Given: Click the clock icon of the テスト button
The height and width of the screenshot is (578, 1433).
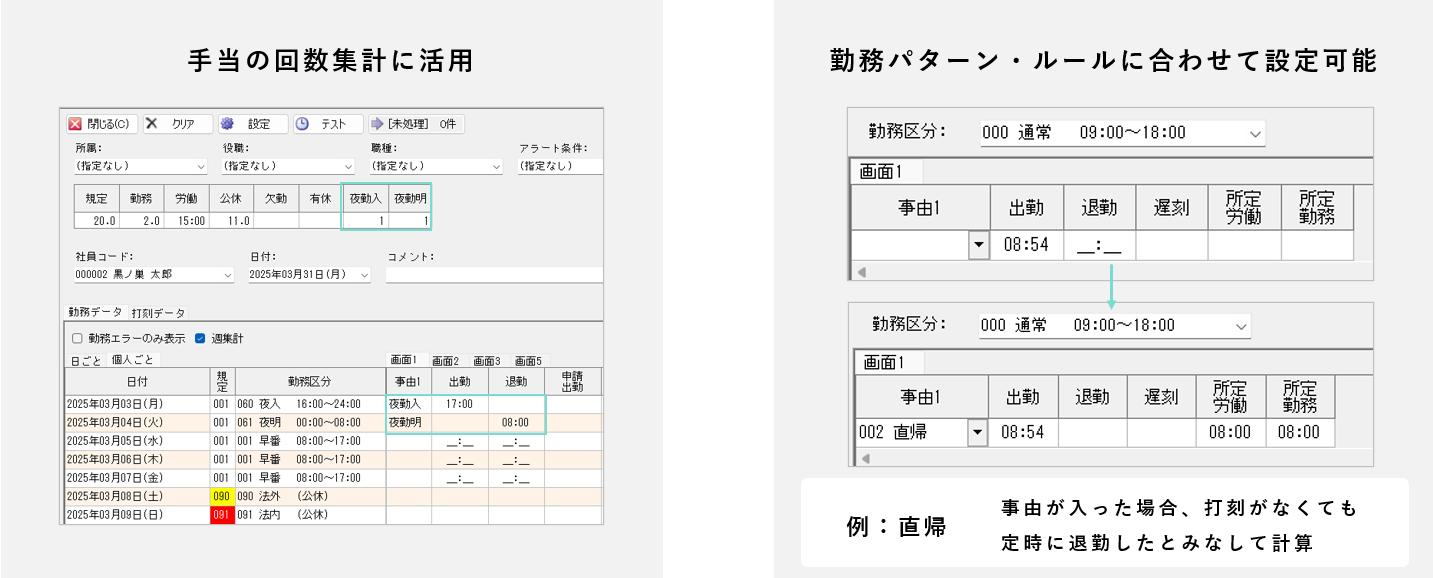Looking at the screenshot, I should (301, 124).
